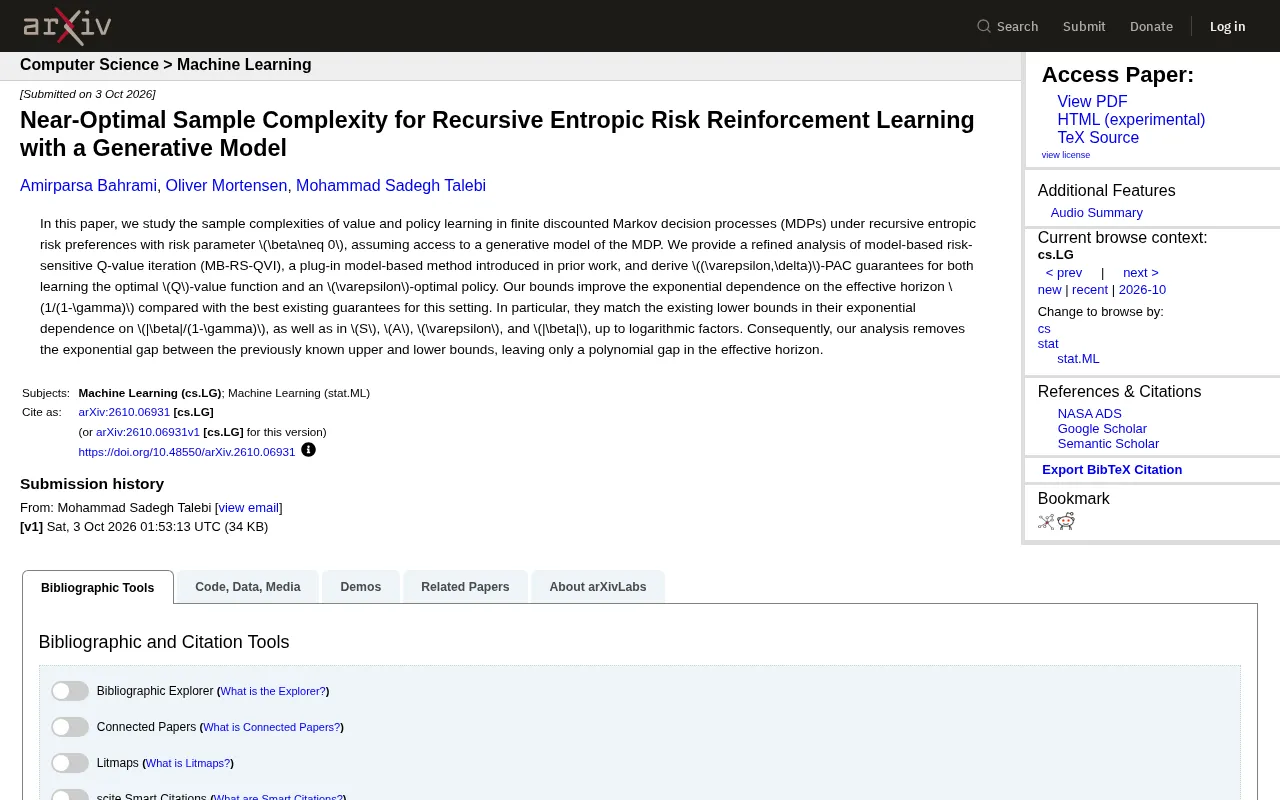This screenshot has width=1280, height=800.
Task: Go to the next paper
Action: pos(1141,273)
